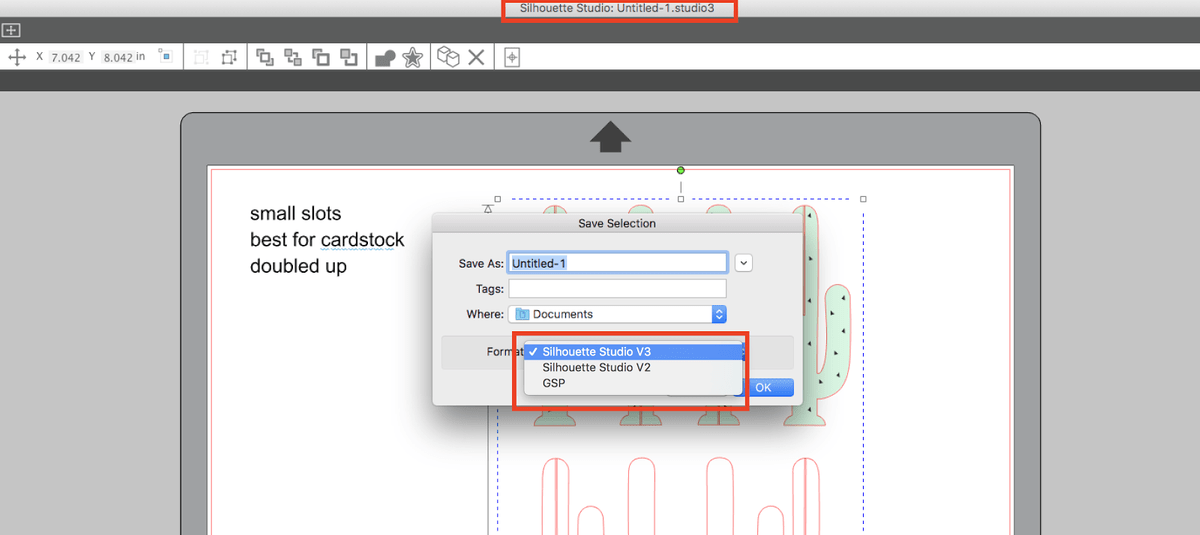The width and height of the screenshot is (1200, 535).
Task: Click the Group selected shapes icon
Action: (201, 57)
